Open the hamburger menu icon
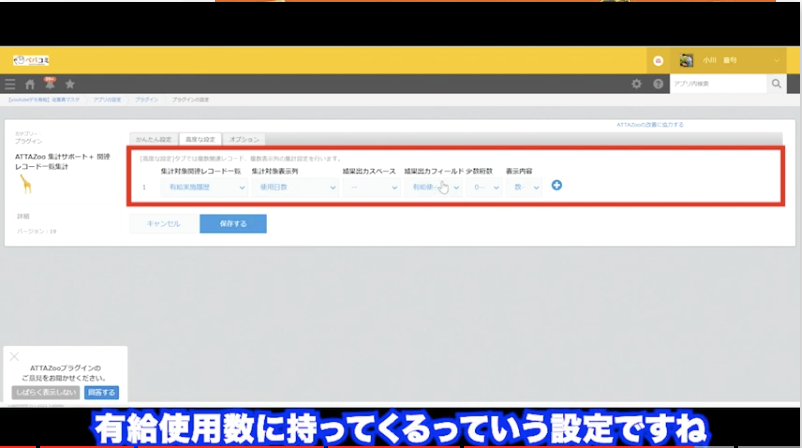 10,85
